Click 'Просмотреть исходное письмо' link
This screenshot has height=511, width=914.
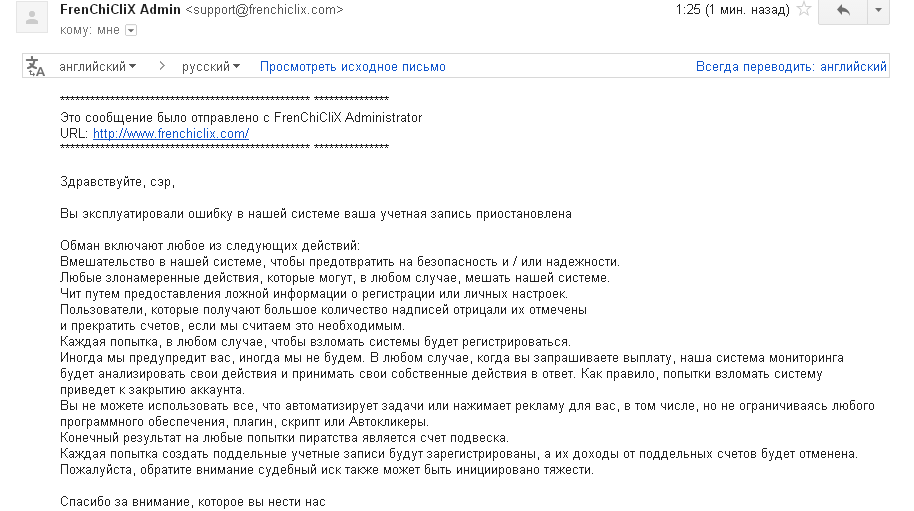(x=353, y=67)
